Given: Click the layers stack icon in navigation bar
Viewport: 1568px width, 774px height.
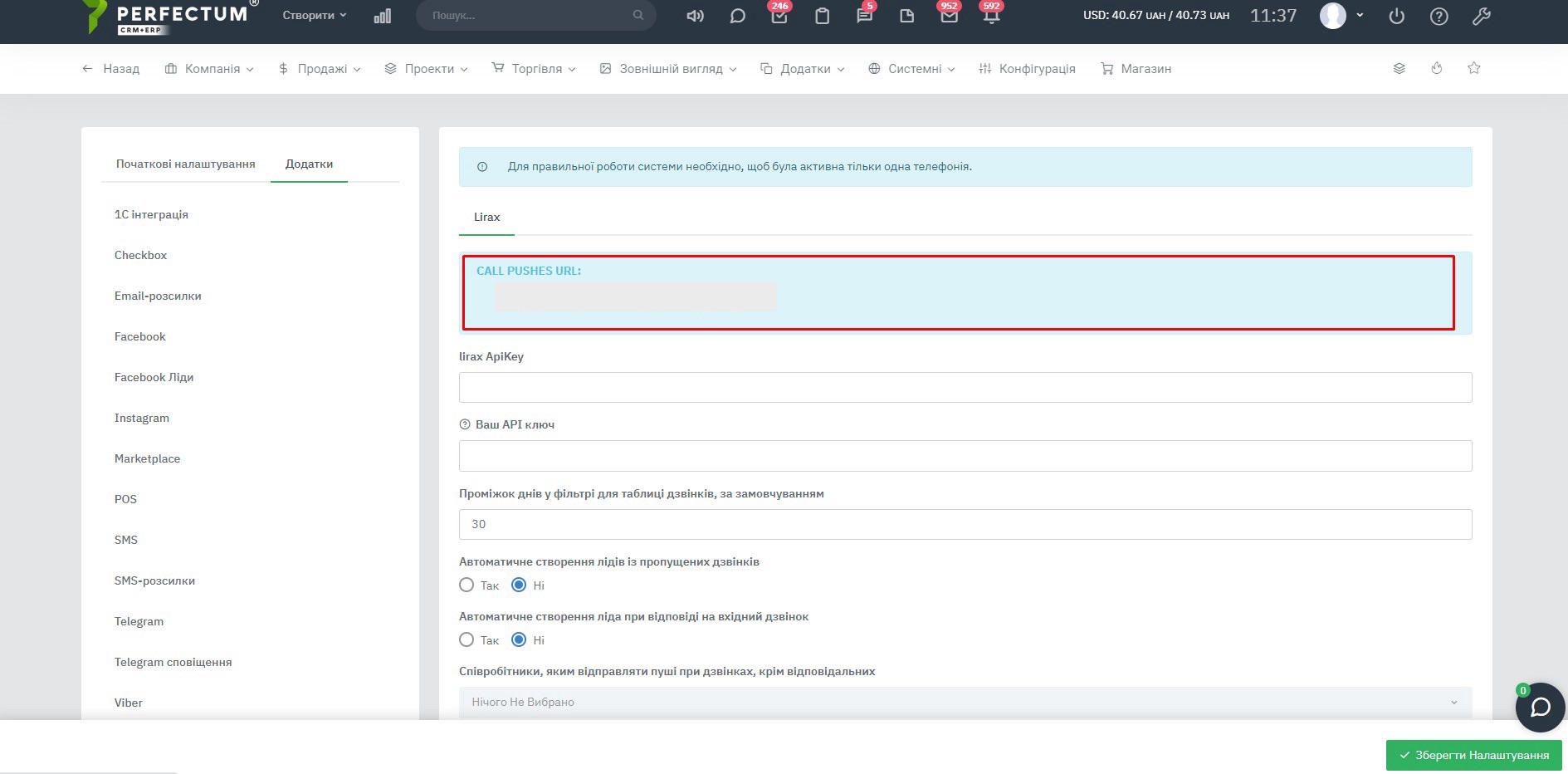Looking at the screenshot, I should [1399, 68].
